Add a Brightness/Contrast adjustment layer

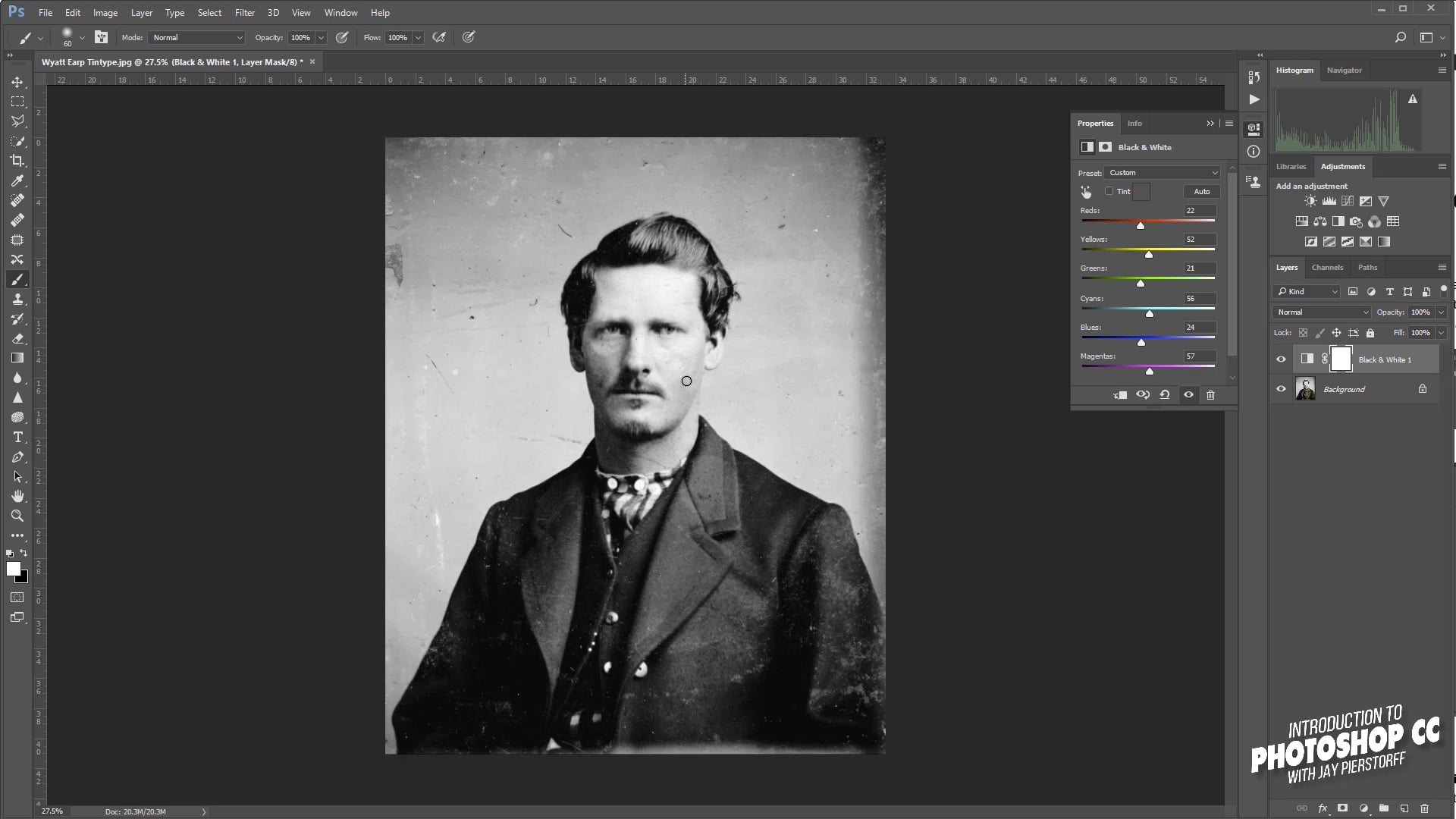[x=1310, y=201]
